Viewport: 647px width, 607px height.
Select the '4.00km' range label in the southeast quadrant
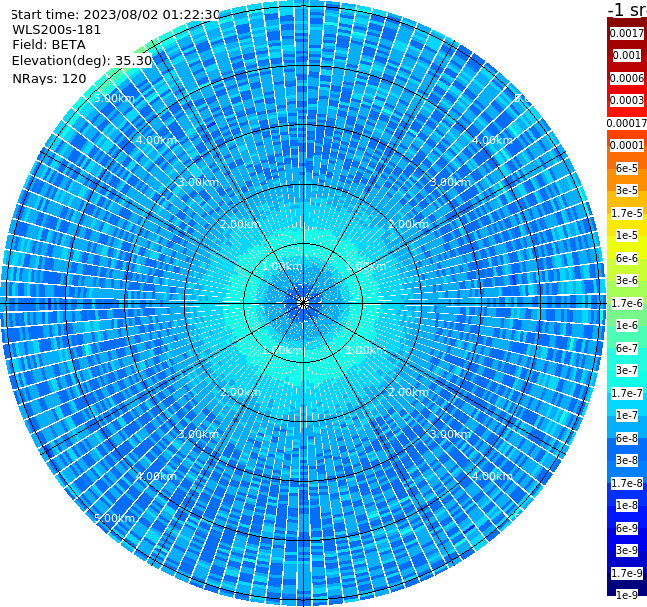point(492,476)
